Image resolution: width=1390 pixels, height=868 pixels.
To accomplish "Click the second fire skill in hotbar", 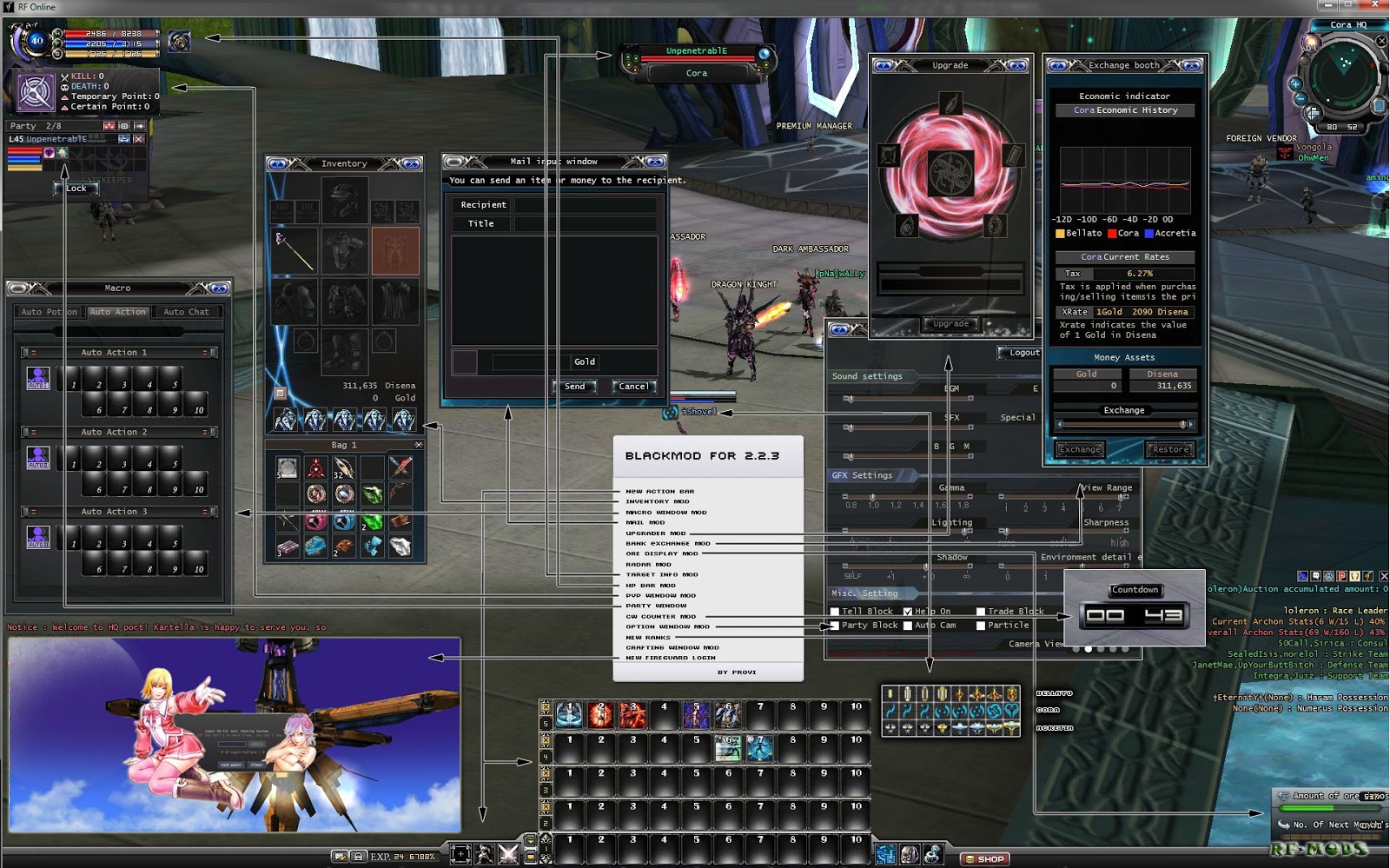I will point(601,714).
